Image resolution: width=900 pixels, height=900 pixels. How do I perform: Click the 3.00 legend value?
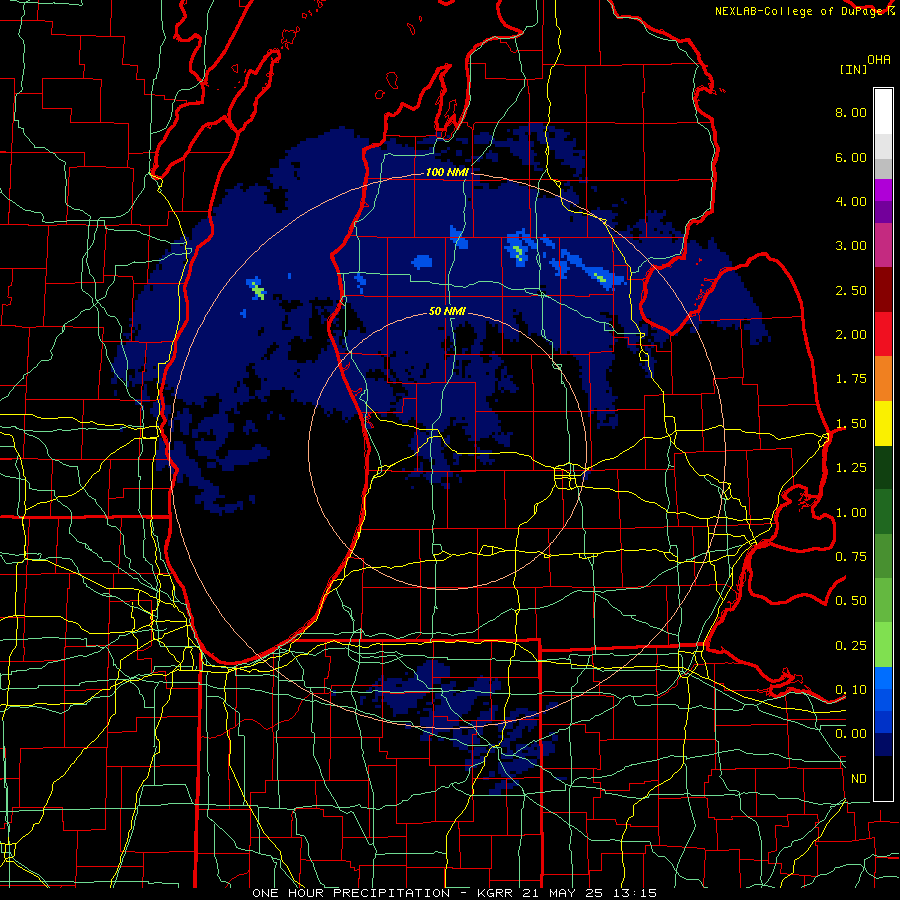[x=851, y=246]
